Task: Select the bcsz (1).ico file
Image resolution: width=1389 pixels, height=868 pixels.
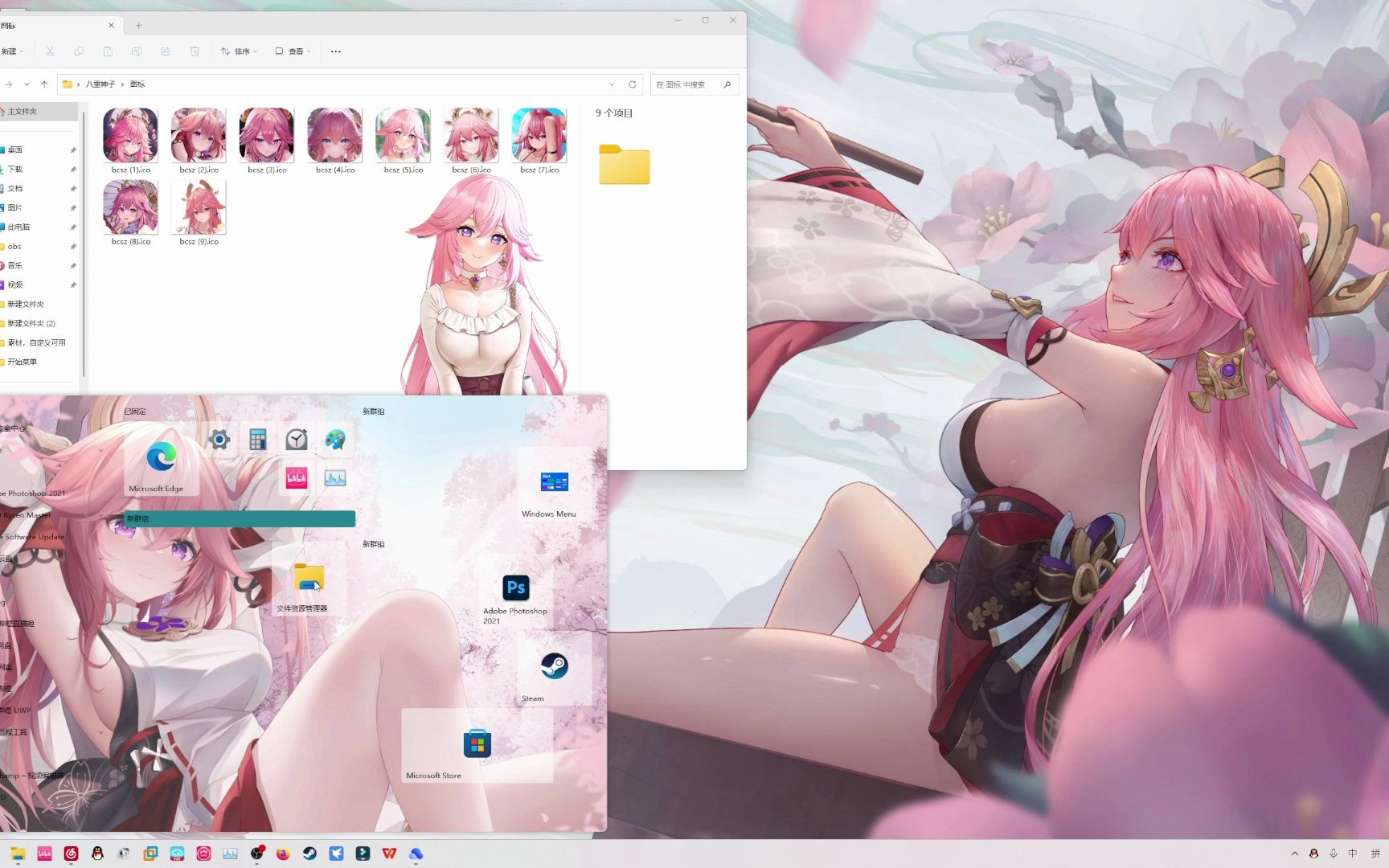Action: (130, 141)
